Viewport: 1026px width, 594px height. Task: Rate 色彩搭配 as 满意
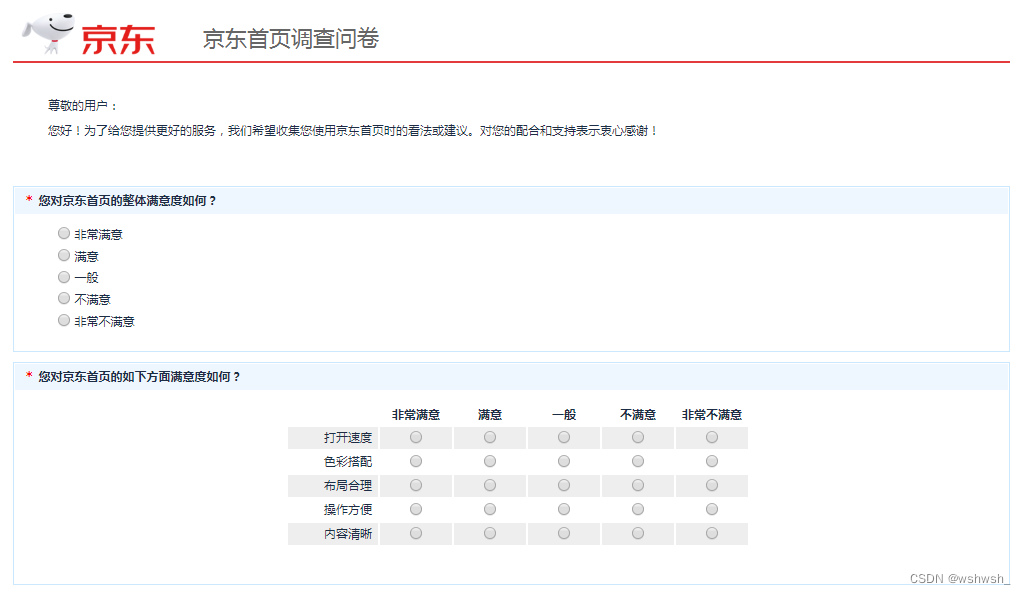pos(489,461)
